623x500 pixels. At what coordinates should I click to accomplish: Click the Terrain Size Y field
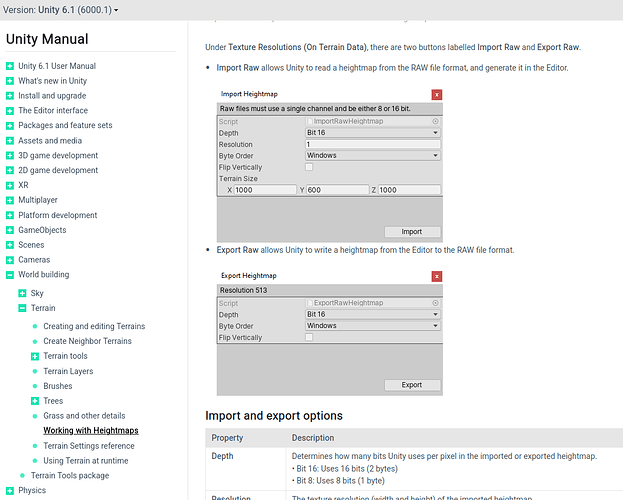tap(337, 190)
